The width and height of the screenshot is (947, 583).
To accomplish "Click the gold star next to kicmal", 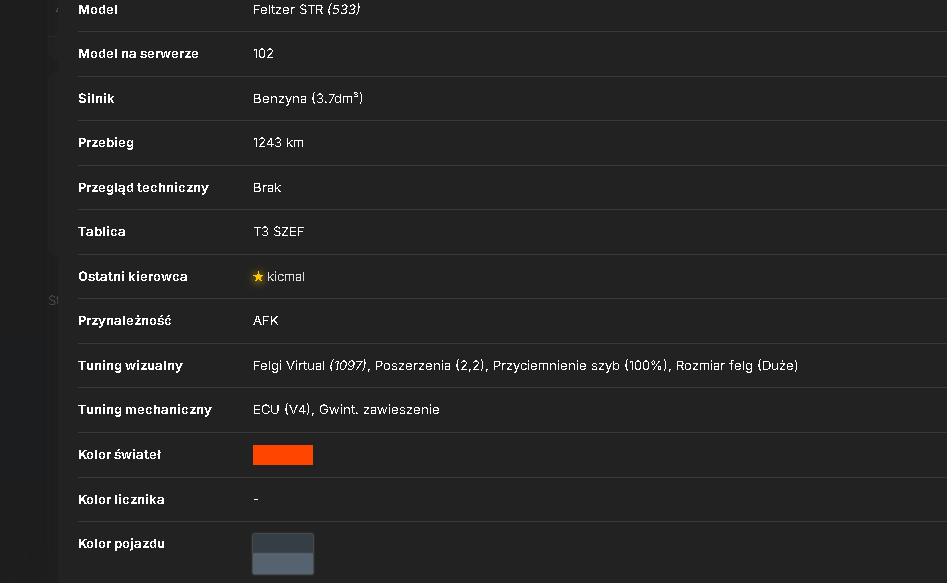I will 258,277.
